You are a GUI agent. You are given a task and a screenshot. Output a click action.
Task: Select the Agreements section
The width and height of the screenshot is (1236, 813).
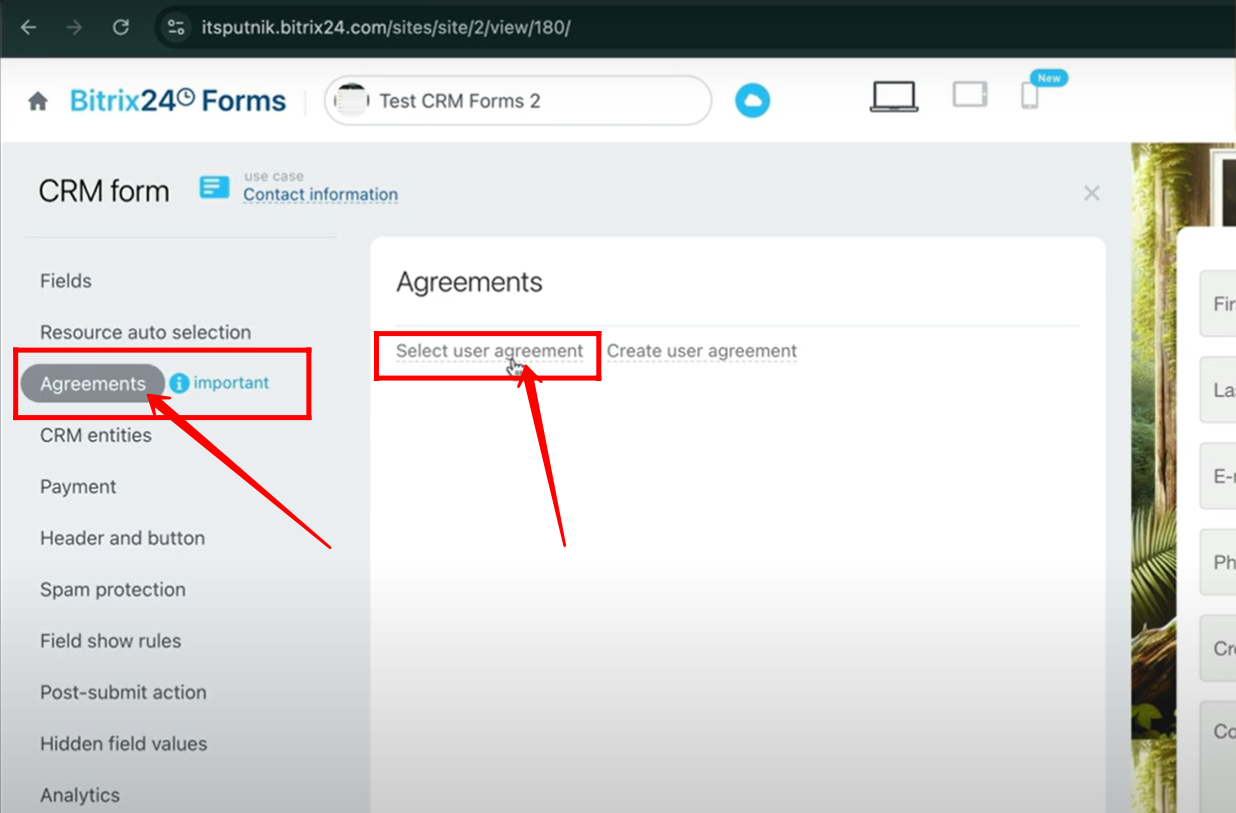pos(93,384)
